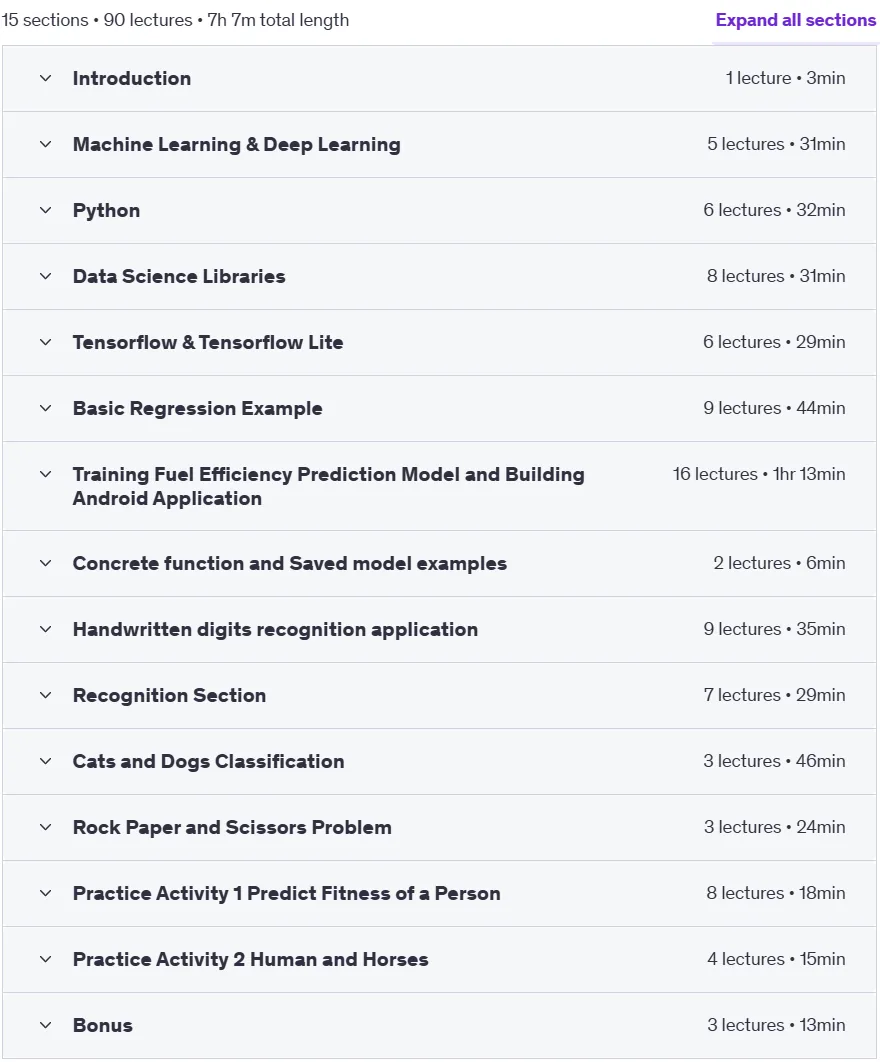The image size is (880, 1062).
Task: Expand the Basic Regression Example chevron
Action: [x=45, y=408]
